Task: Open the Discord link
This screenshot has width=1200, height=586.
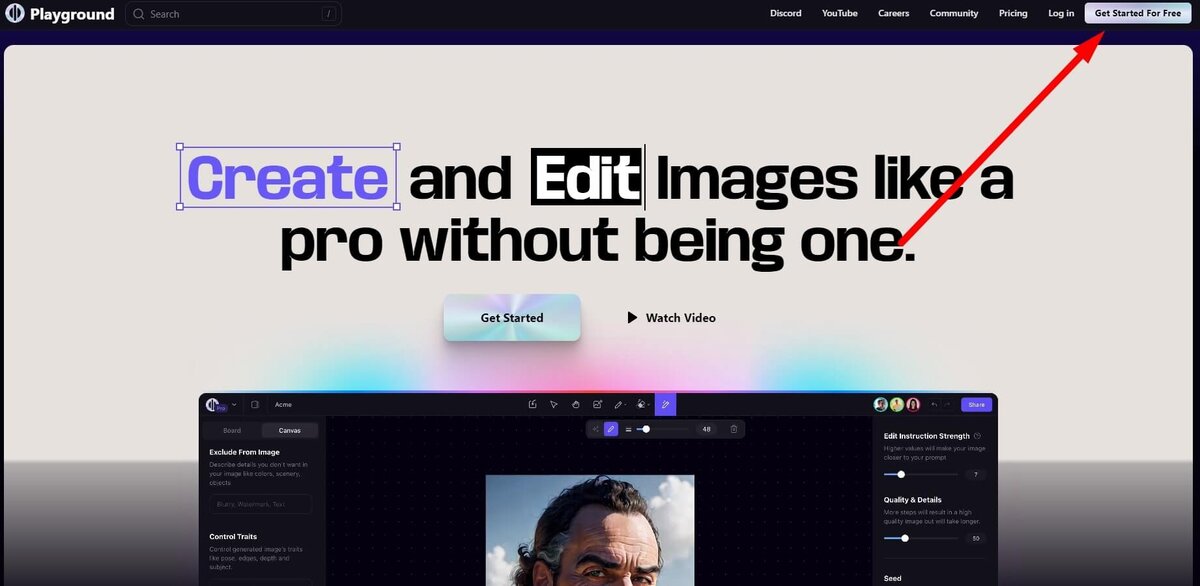Action: pyautogui.click(x=785, y=14)
